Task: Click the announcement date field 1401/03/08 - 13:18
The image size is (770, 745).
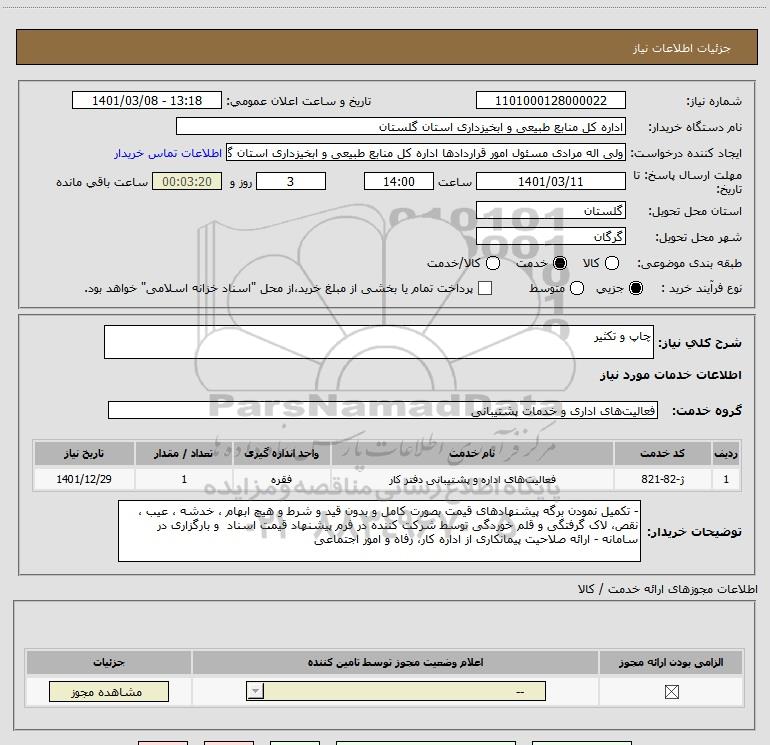Action: coord(147,101)
